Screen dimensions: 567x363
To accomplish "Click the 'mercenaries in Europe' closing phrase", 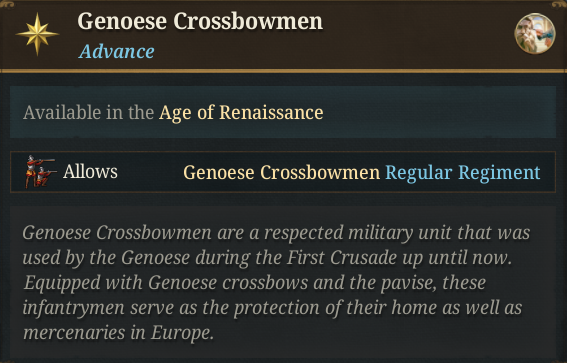I will coord(118,333).
